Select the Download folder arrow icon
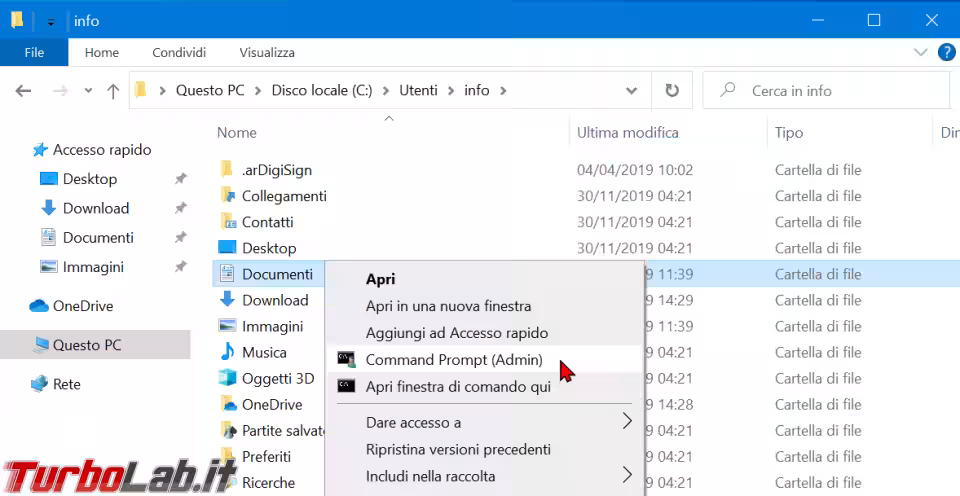 pos(227,299)
